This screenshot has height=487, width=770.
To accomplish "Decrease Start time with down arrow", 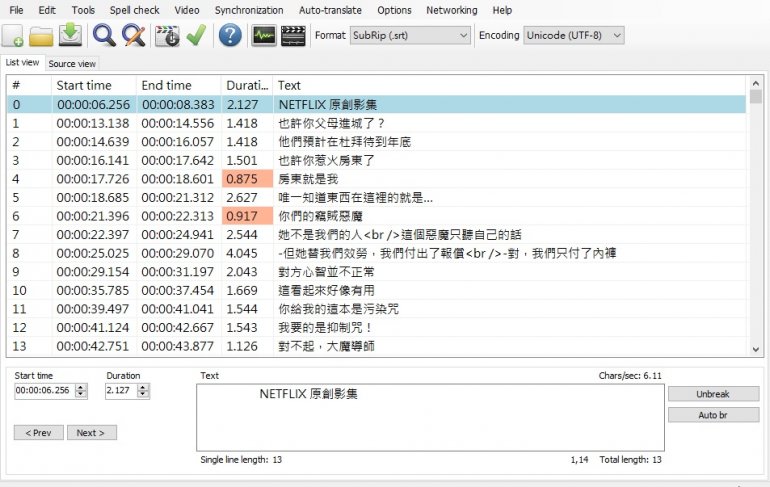I will pyautogui.click(x=81, y=395).
